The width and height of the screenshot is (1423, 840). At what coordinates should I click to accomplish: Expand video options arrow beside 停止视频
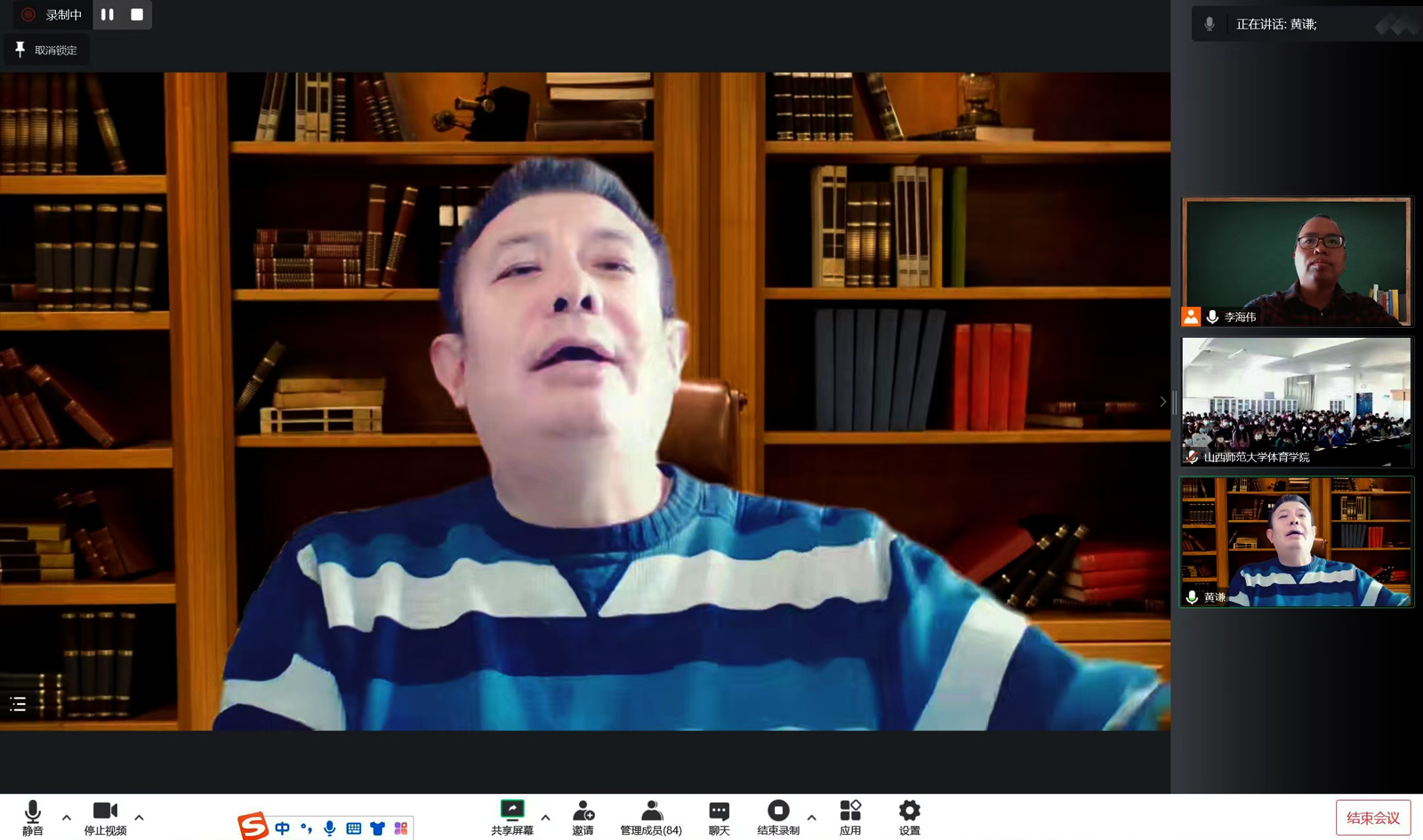(139, 817)
